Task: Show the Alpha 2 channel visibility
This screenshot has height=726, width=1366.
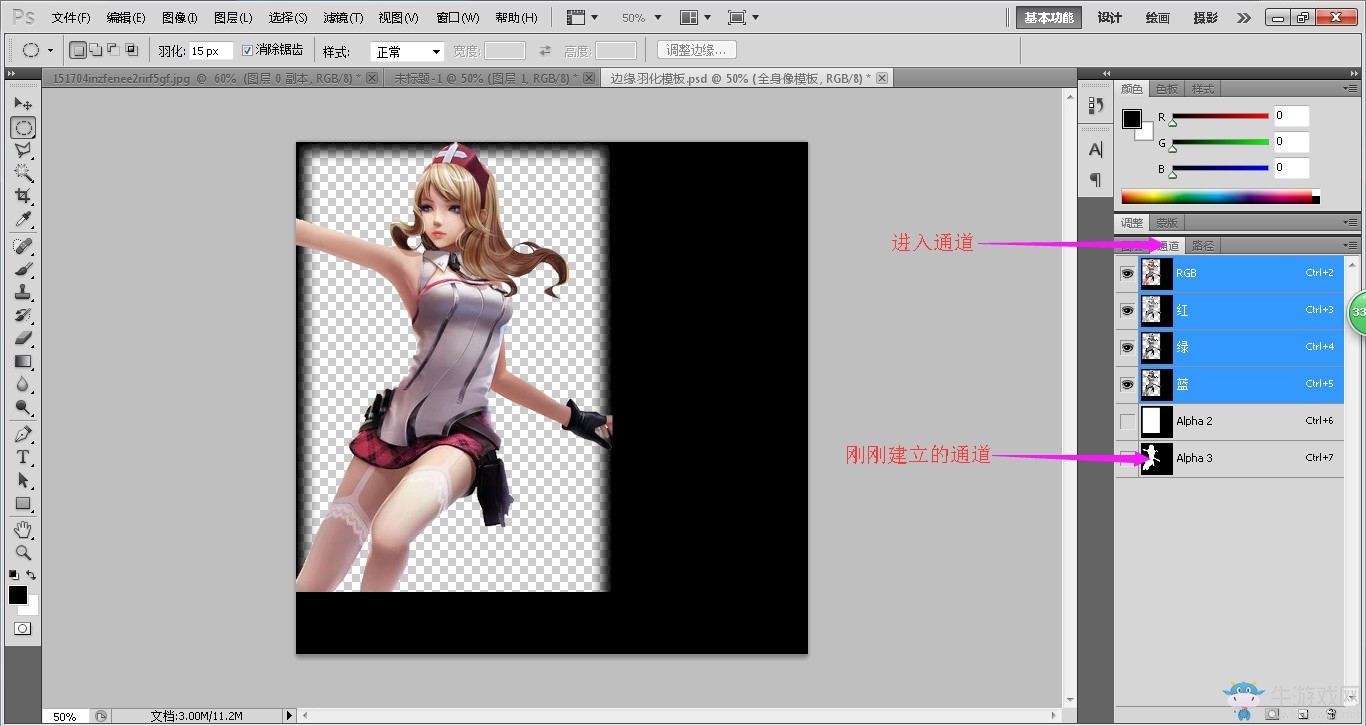Action: pyautogui.click(x=1127, y=421)
